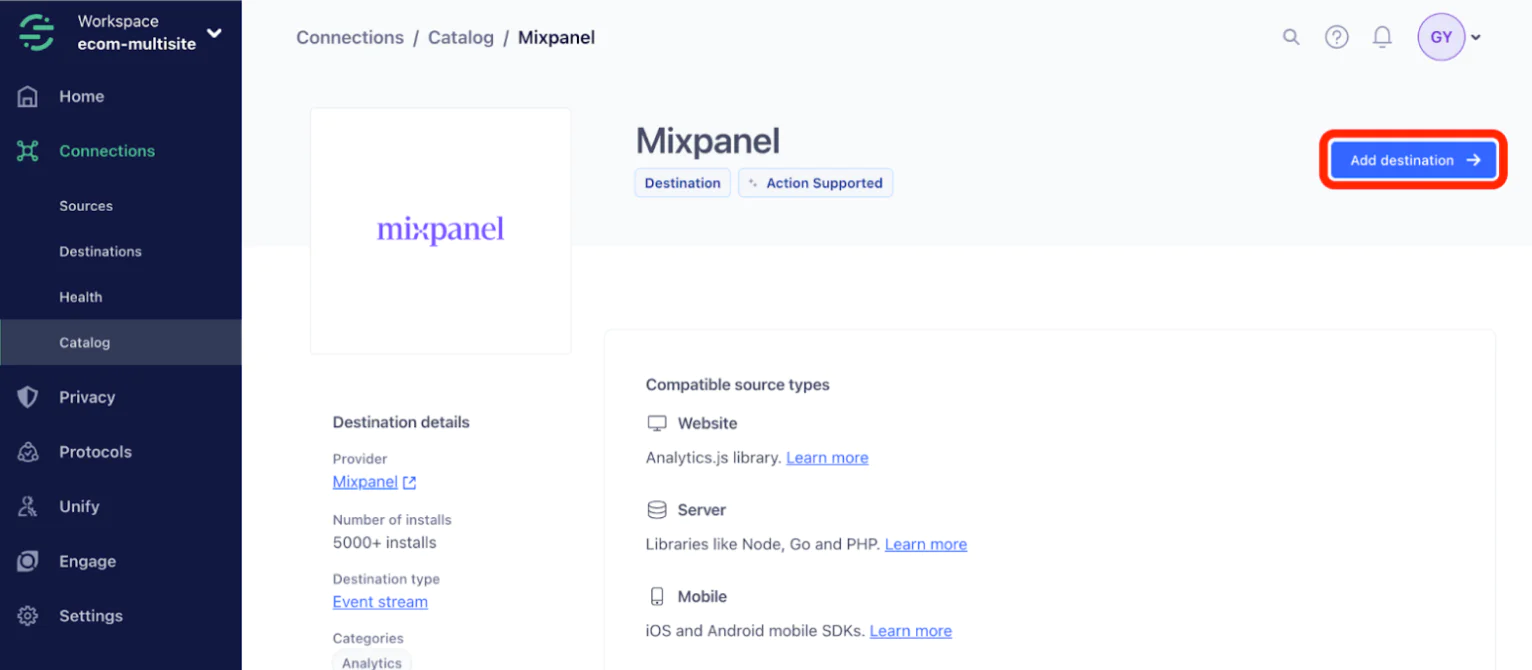Click the Unify person icon

coord(28,507)
